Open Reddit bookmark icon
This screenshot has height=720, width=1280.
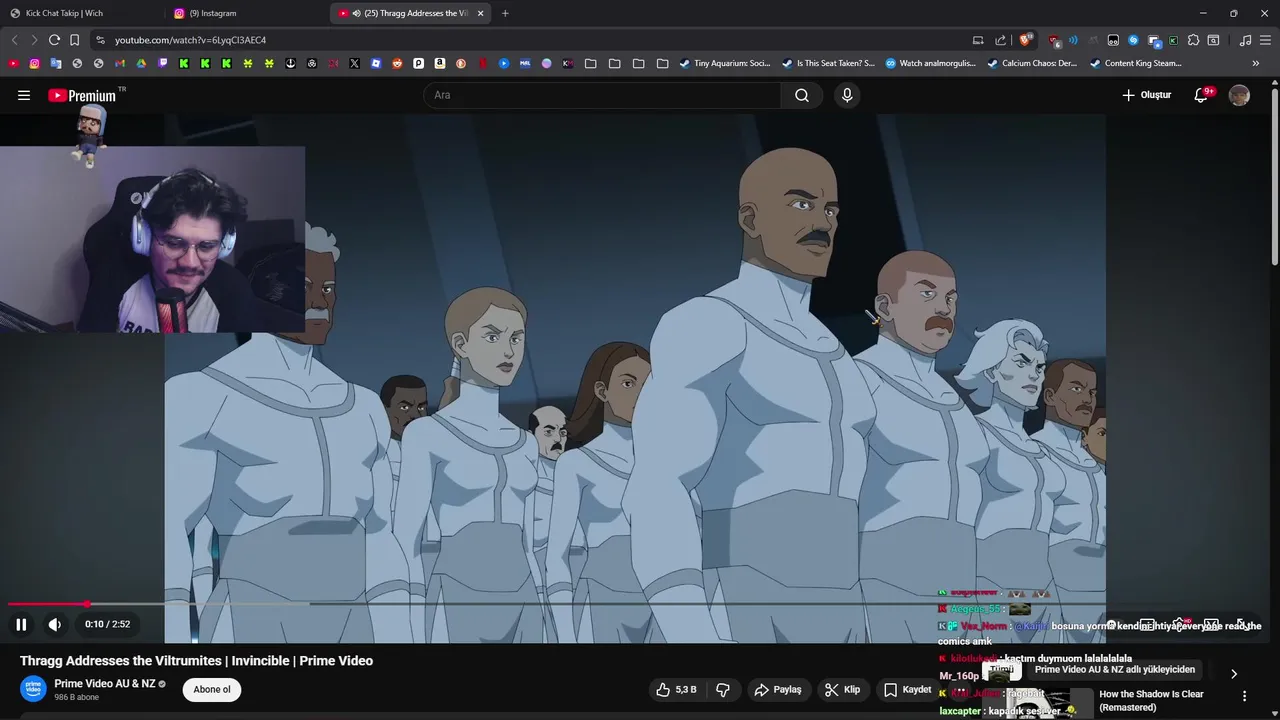click(x=397, y=63)
